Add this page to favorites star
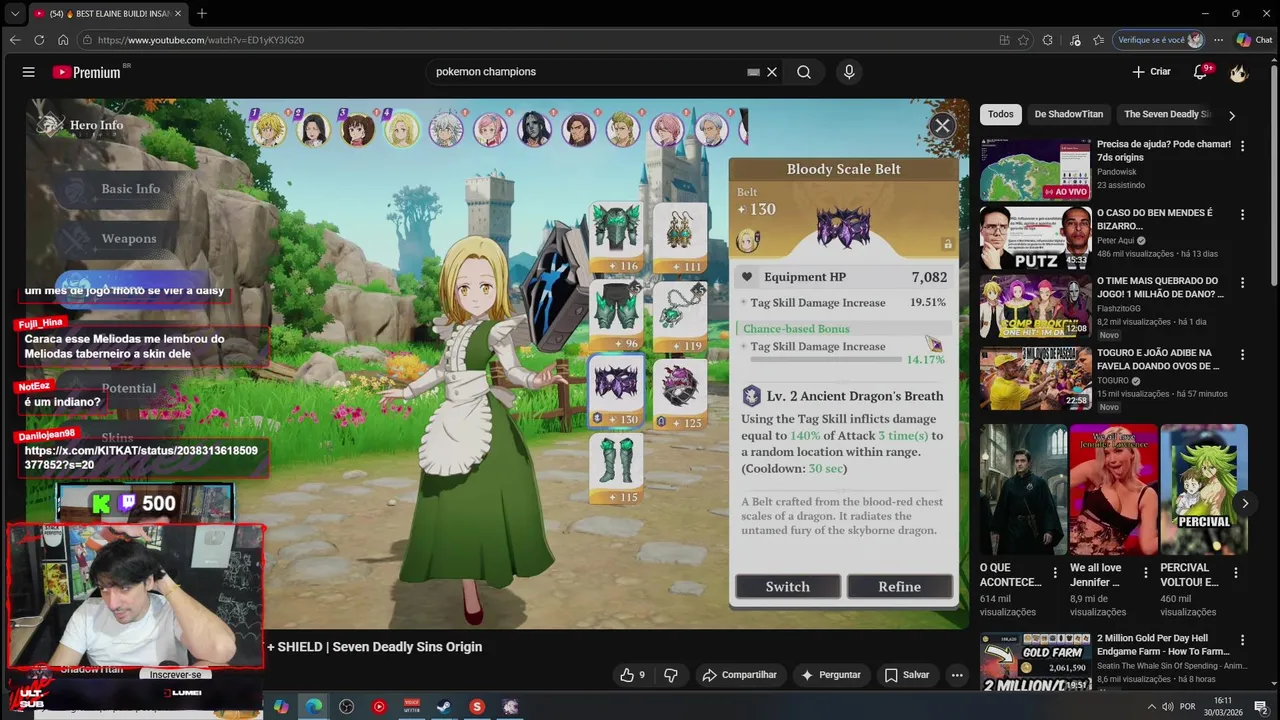The image size is (1280, 720). [x=1023, y=40]
